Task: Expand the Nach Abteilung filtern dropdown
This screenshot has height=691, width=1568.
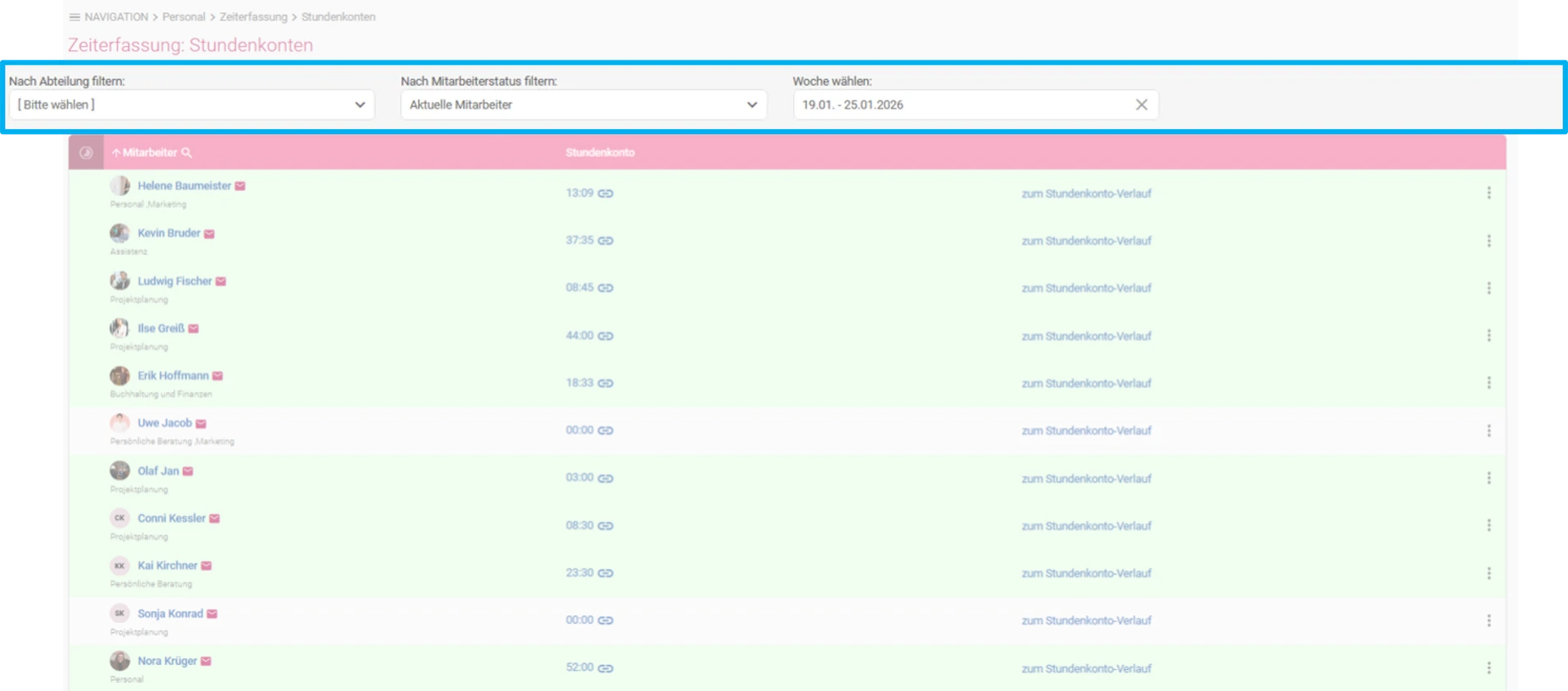Action: coord(191,105)
